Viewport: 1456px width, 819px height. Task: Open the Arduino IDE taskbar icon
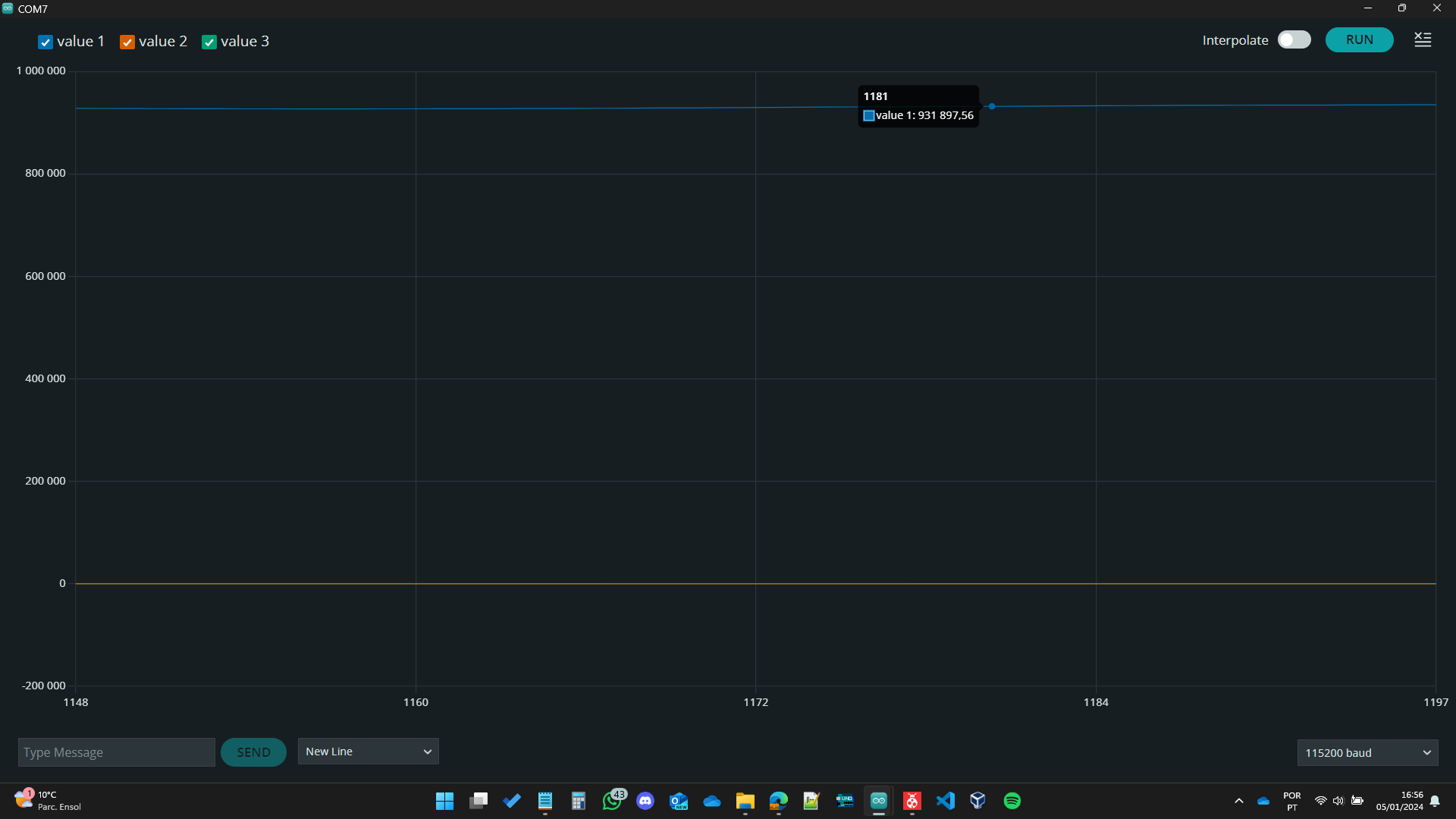coord(878,801)
